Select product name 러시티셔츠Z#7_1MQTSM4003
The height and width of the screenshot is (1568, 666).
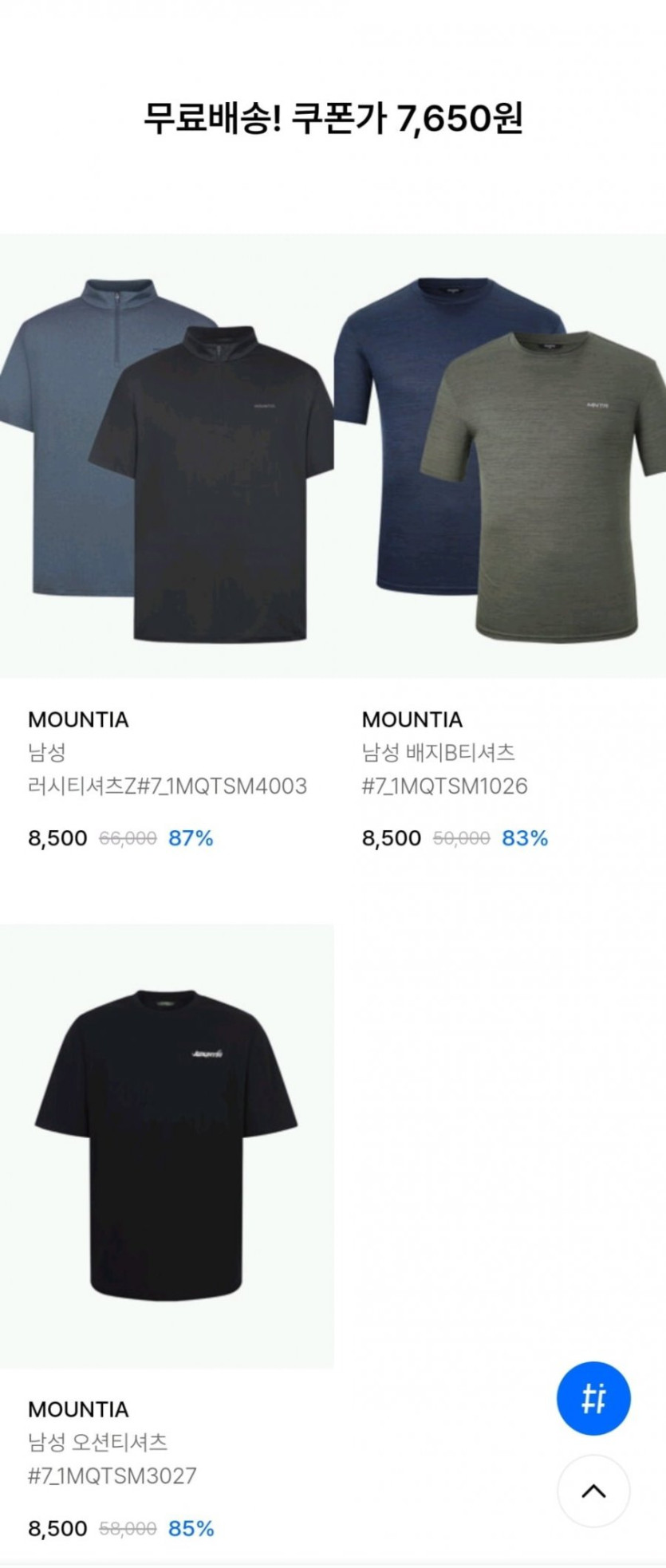pyautogui.click(x=167, y=786)
